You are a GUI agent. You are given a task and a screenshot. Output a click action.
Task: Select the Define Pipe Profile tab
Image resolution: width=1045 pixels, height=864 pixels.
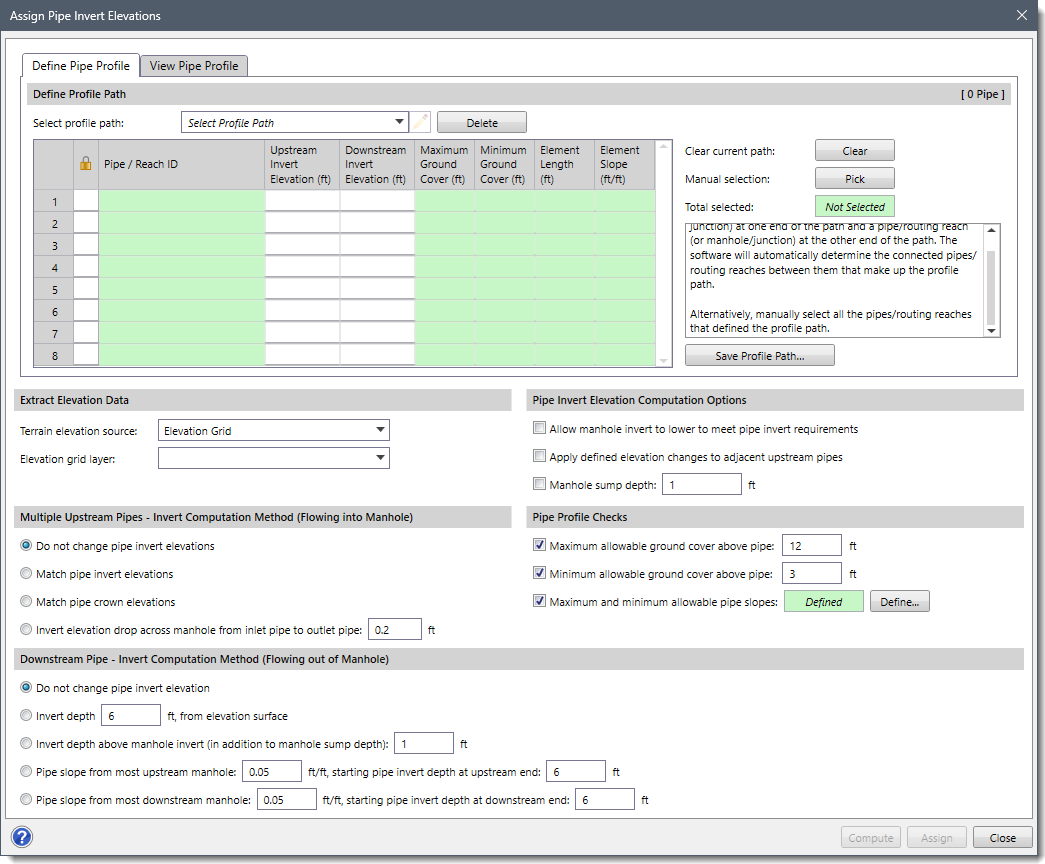(80, 65)
